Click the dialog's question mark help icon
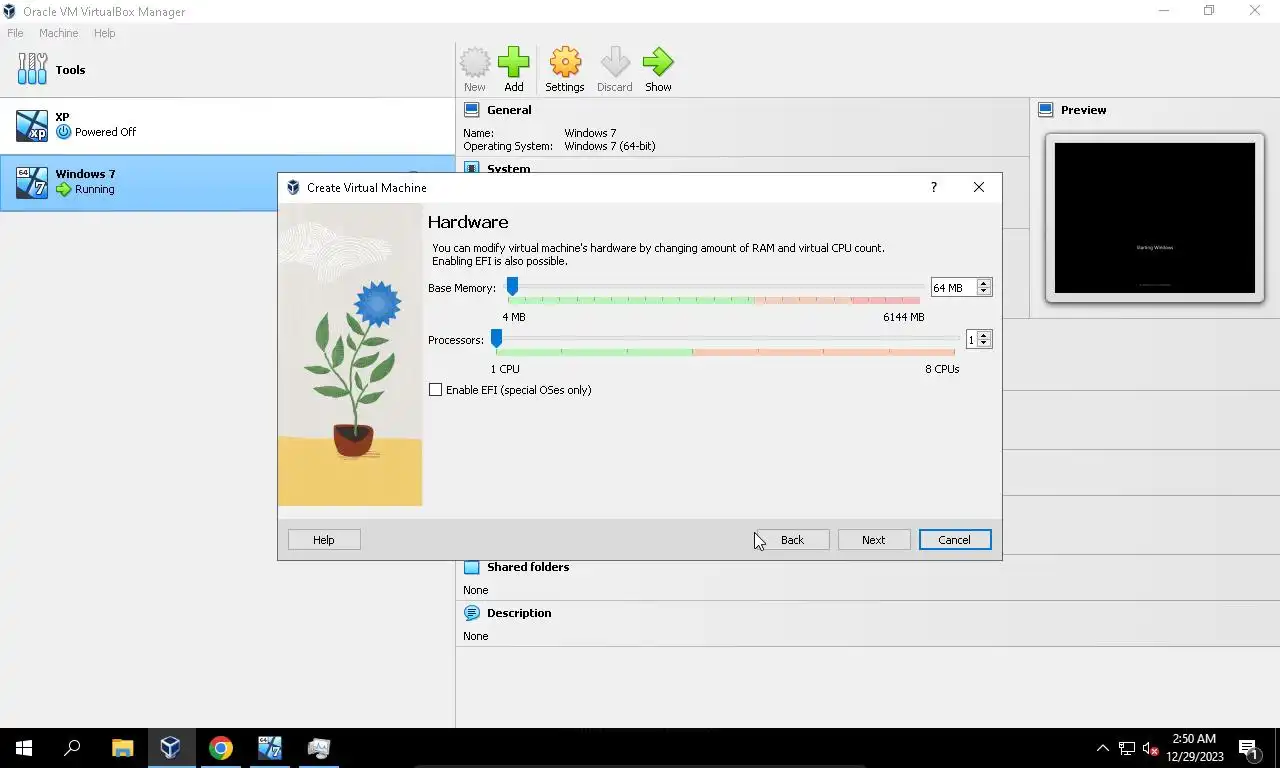The width and height of the screenshot is (1280, 768). point(934,187)
